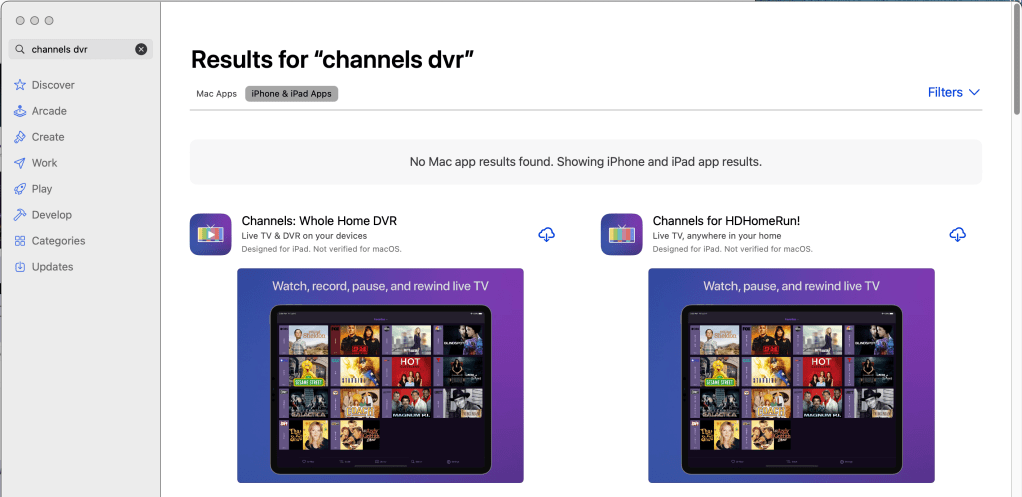Click the Categories grid icon
The height and width of the screenshot is (497, 1022).
[20, 241]
